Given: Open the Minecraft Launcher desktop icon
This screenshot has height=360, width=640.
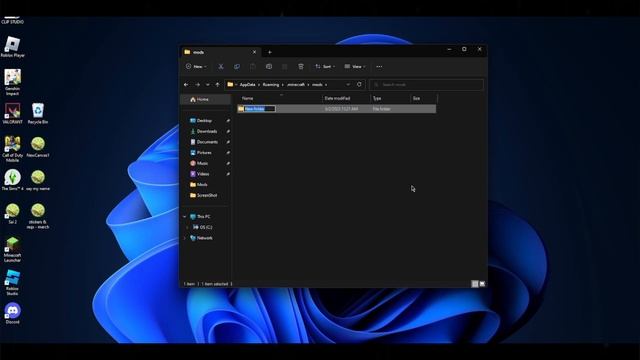Looking at the screenshot, I should [x=12, y=249].
